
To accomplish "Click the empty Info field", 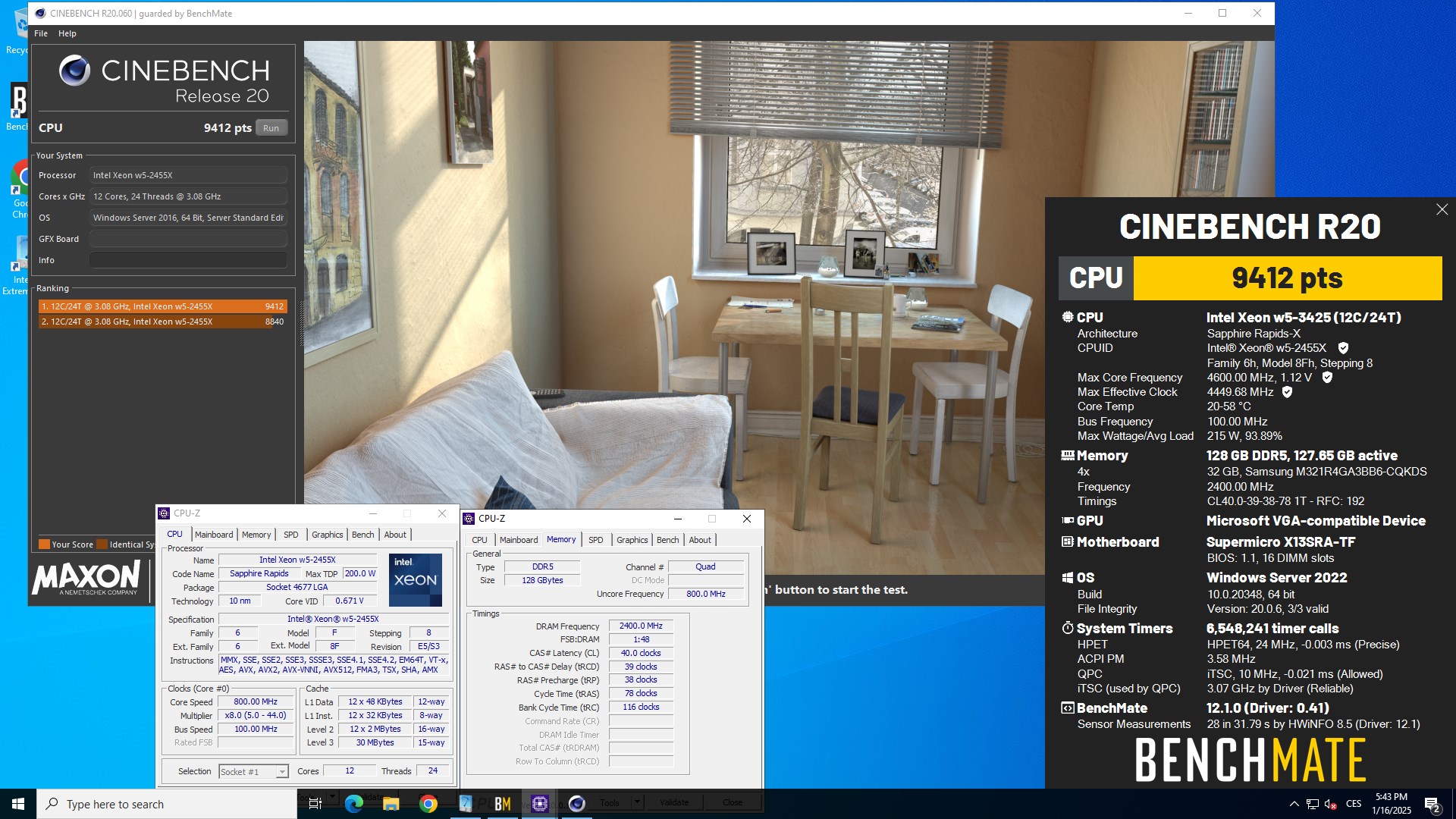I will [188, 260].
